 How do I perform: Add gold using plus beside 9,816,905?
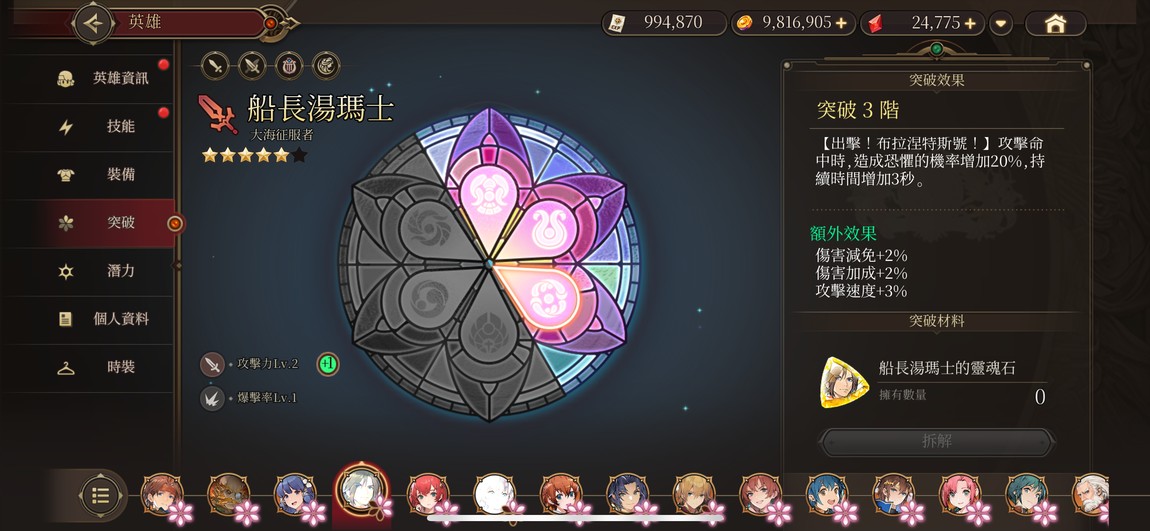[840, 23]
